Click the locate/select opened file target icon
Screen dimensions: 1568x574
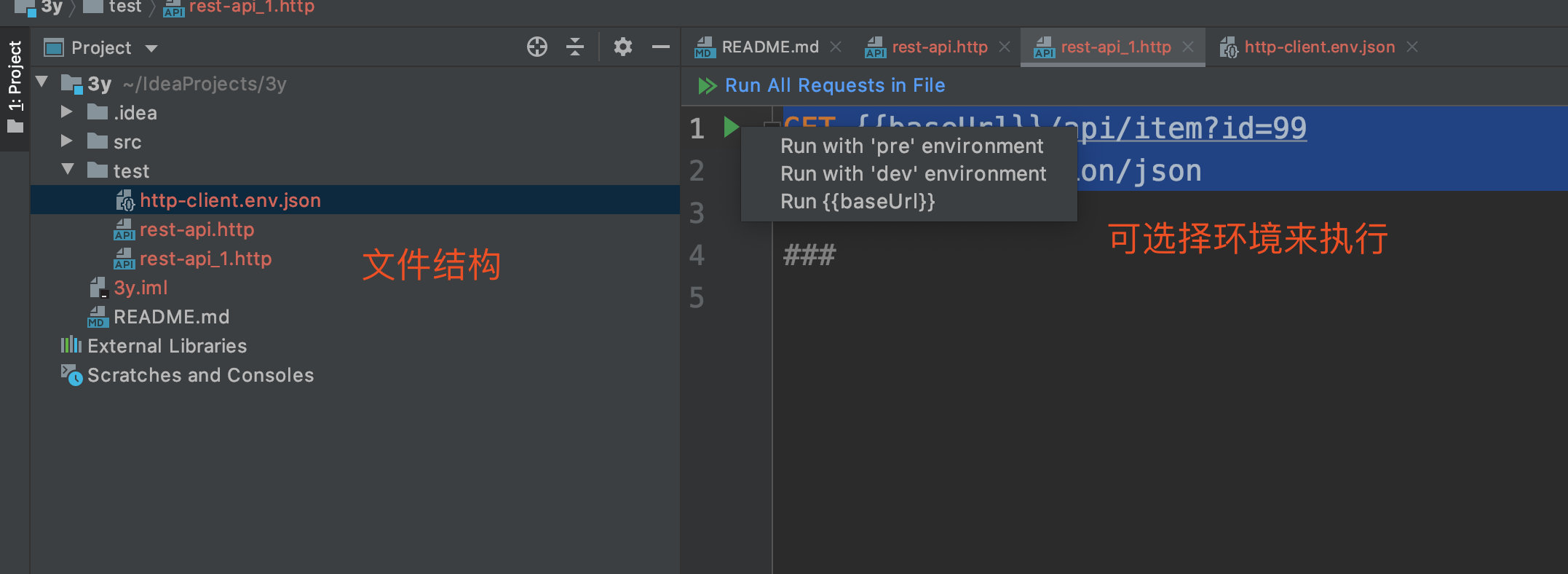[x=536, y=47]
